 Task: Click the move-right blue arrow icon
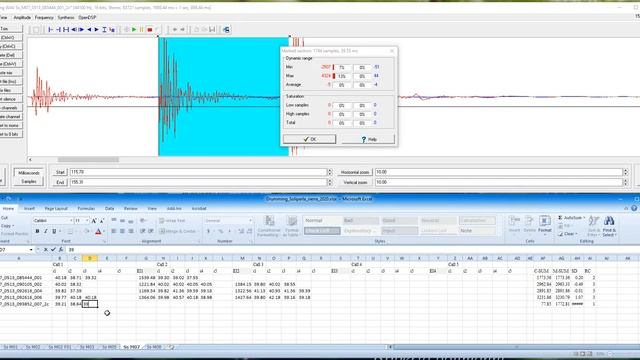click(96, 29)
